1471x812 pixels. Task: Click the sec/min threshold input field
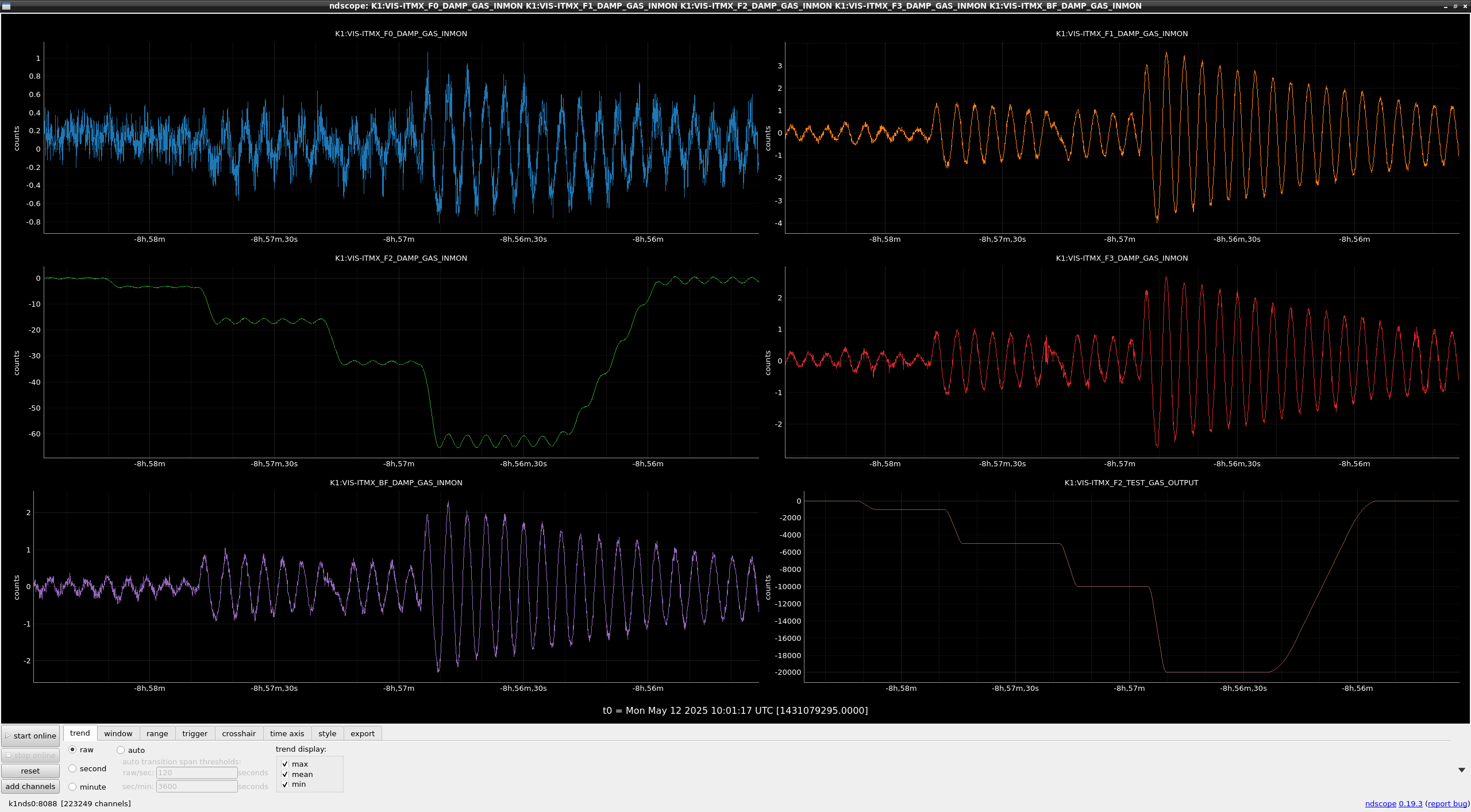[x=197, y=786]
